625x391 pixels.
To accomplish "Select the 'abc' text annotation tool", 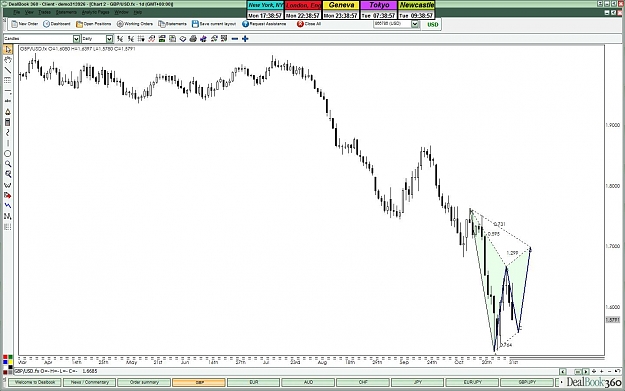I will (8, 101).
